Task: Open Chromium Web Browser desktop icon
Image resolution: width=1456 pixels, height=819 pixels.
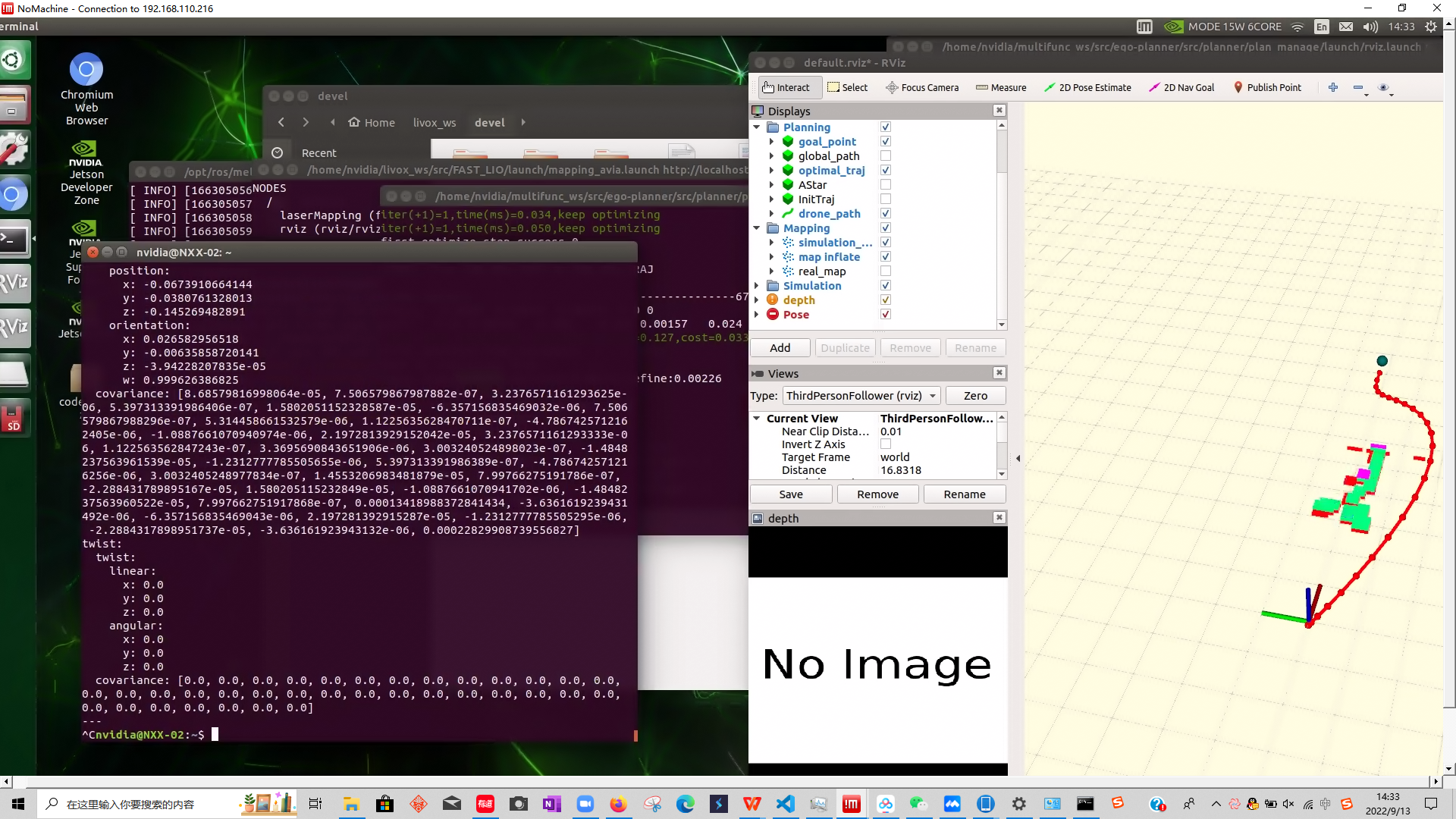Action: click(x=86, y=89)
